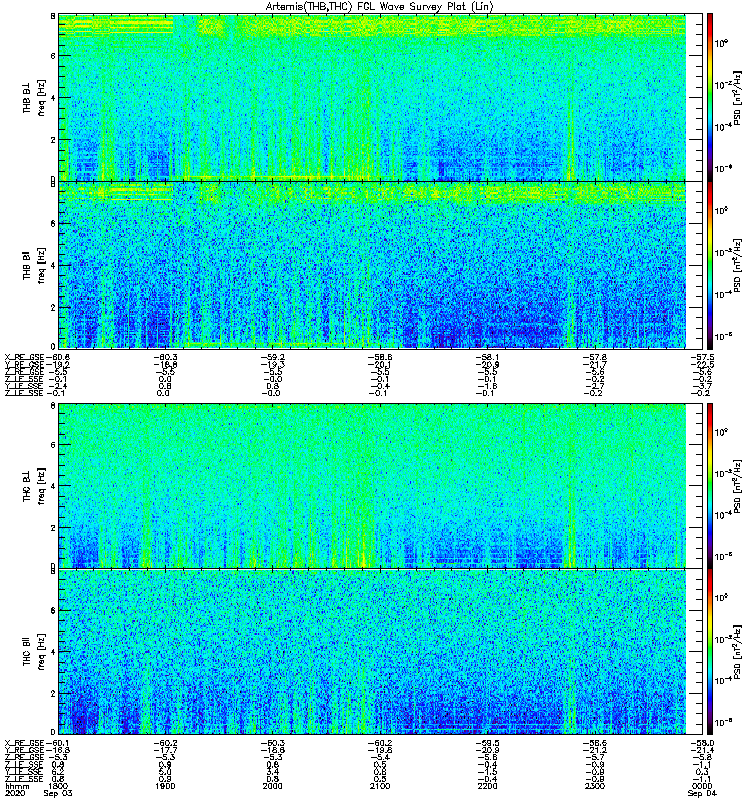Click the '-17.7' value in the THC position table
The width and height of the screenshot is (750, 800).
point(165,750)
